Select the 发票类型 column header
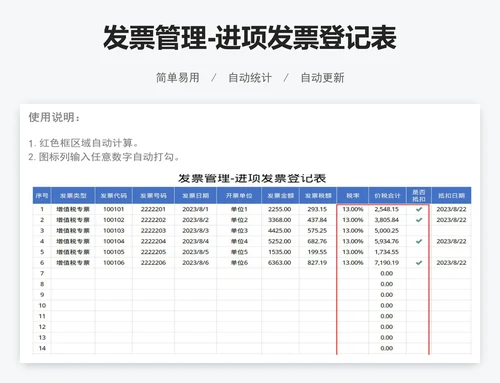This screenshot has width=500, height=383. click(x=73, y=196)
